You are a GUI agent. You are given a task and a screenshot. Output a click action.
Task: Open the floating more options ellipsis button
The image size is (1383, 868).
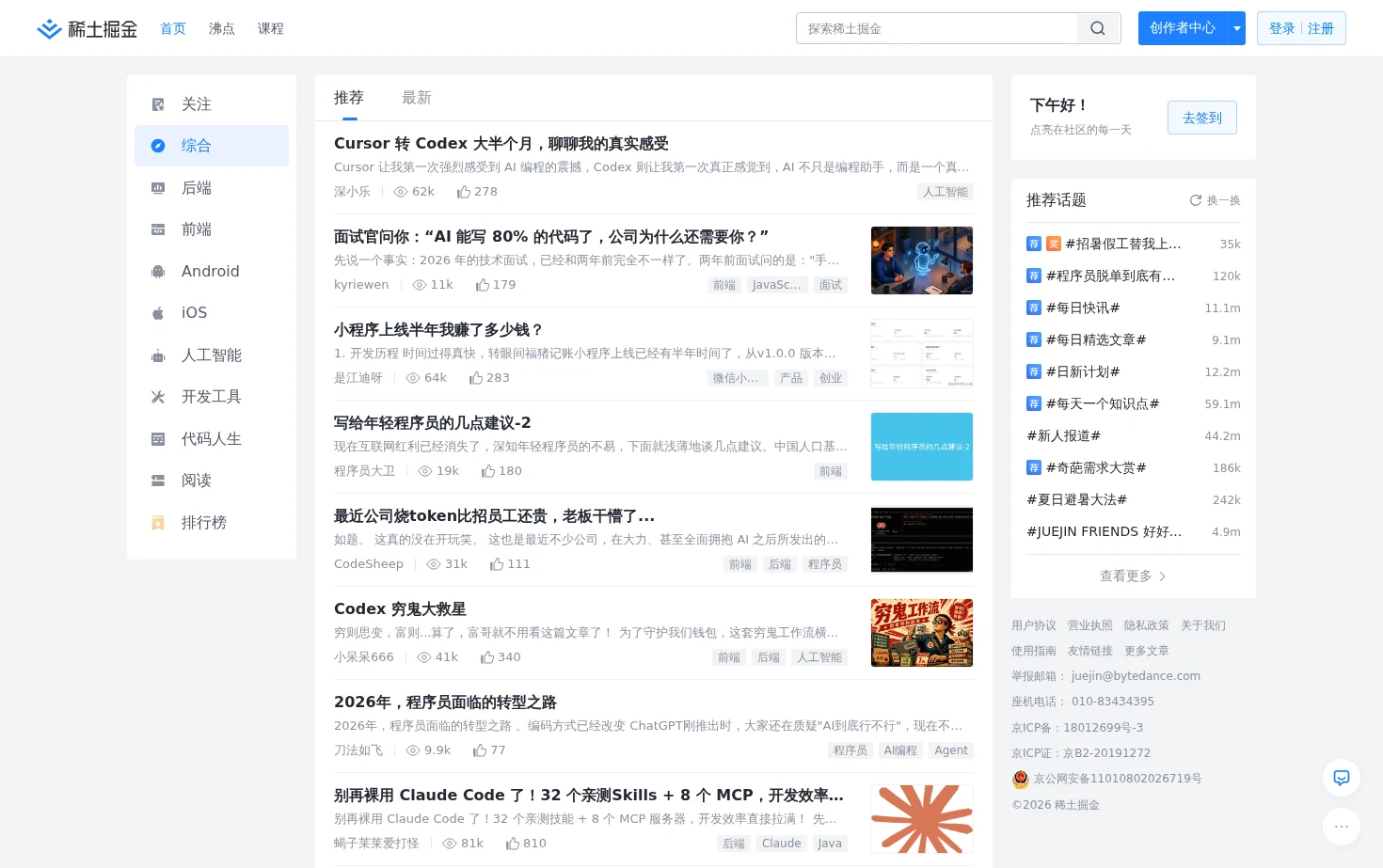1342,827
